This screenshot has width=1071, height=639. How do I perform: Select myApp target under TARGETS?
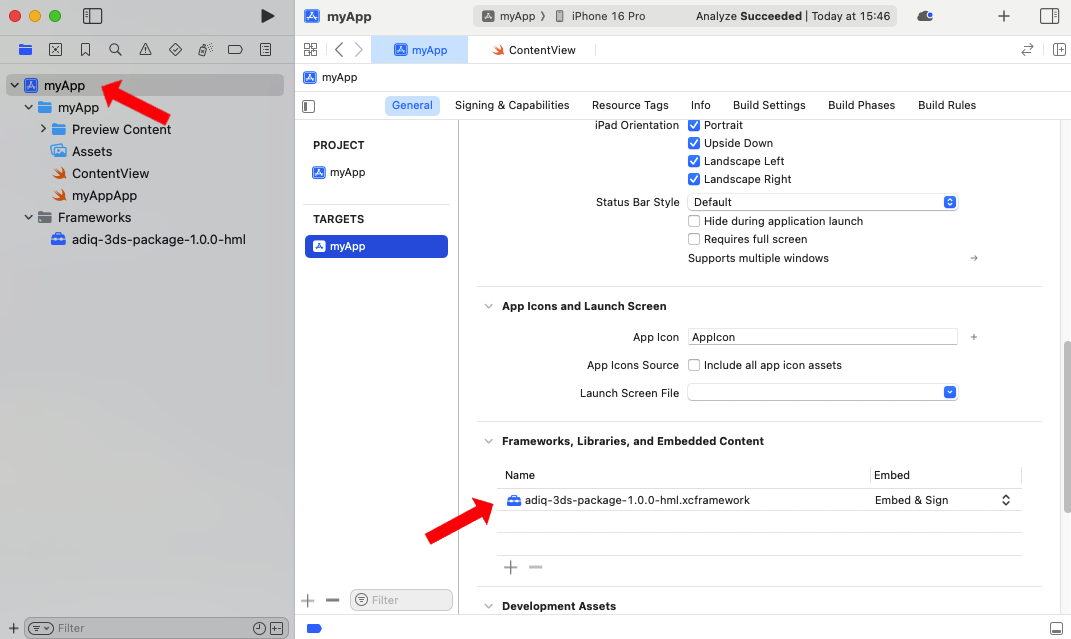click(x=376, y=246)
